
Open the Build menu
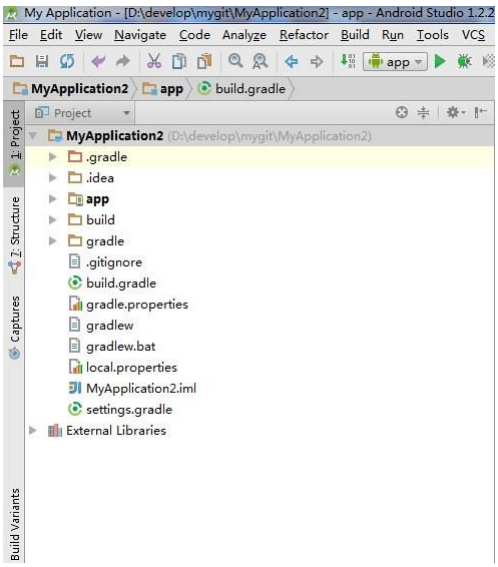coord(355,35)
